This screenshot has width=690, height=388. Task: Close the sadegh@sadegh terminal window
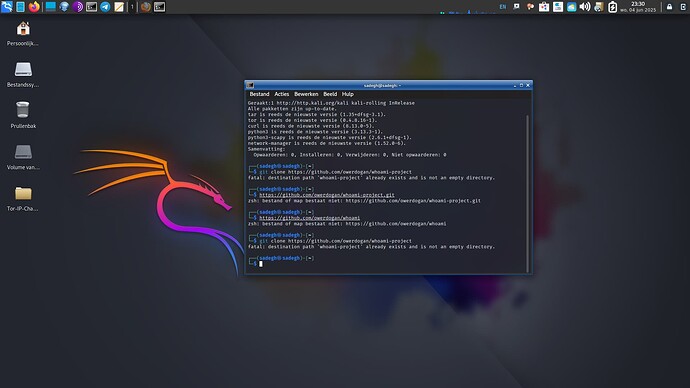[528, 85]
